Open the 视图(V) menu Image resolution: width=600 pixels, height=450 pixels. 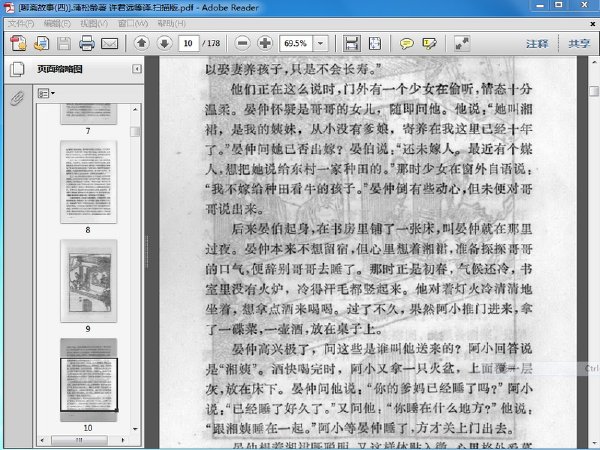[x=94, y=24]
